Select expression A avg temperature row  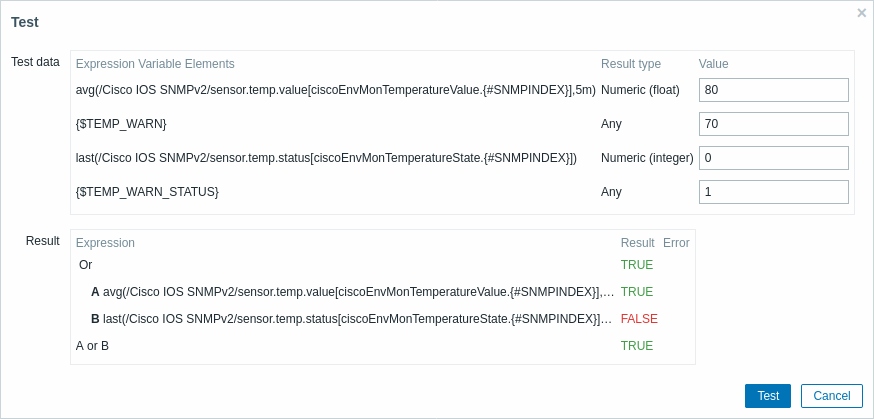[x=352, y=292]
